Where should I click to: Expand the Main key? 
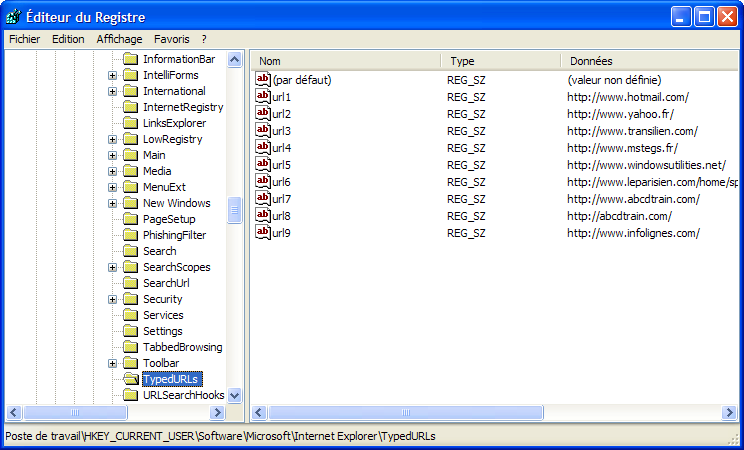(x=112, y=156)
